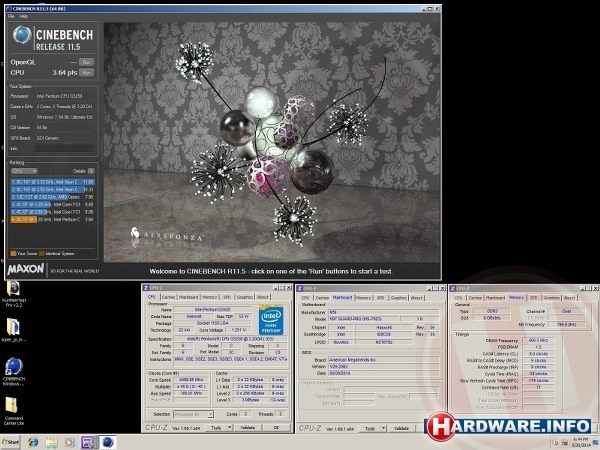Open the RunMemTest Pro desktop shortcut
The width and height of the screenshot is (600, 450).
pos(14,293)
